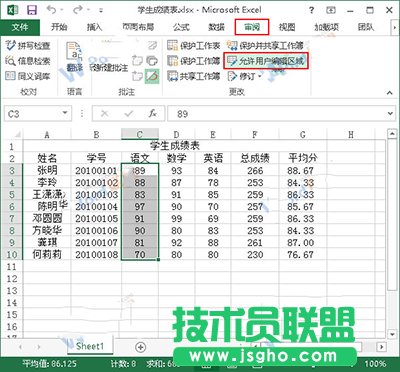Click 保护工作表 protect sheet
Viewport: 400px width, 372px height.
pos(194,45)
